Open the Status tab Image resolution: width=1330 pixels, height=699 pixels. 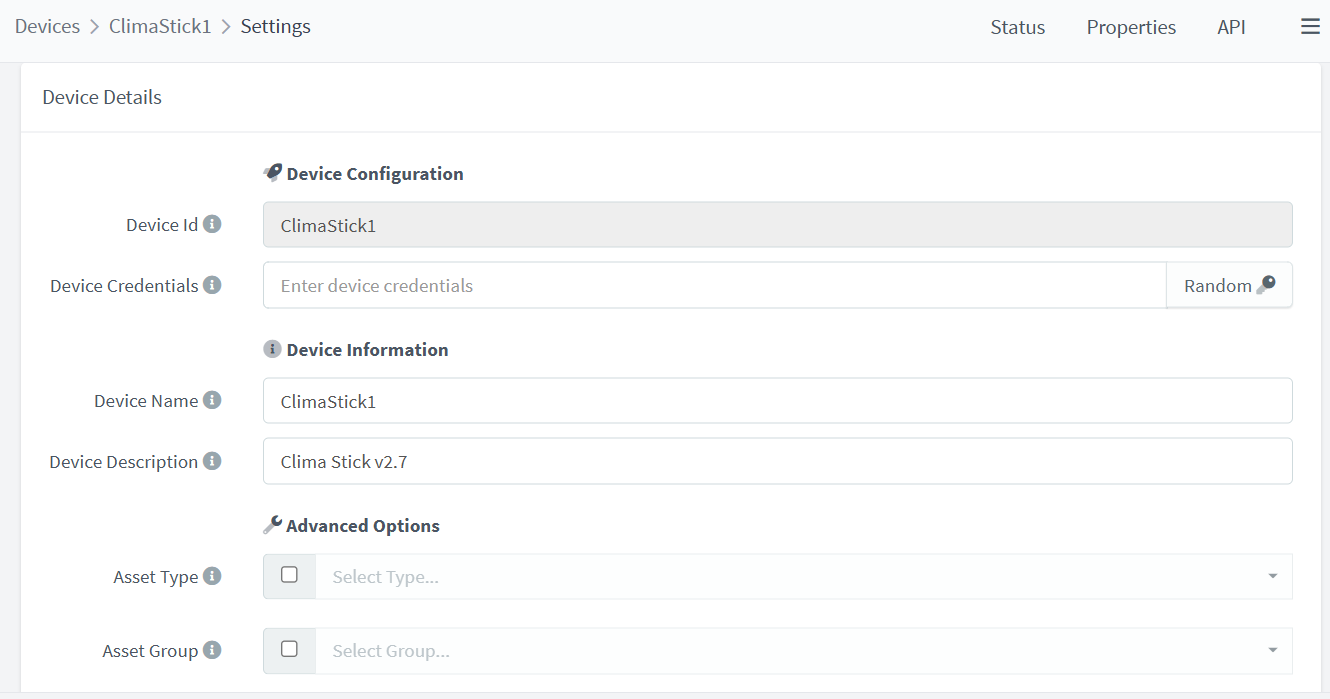[x=1017, y=27]
